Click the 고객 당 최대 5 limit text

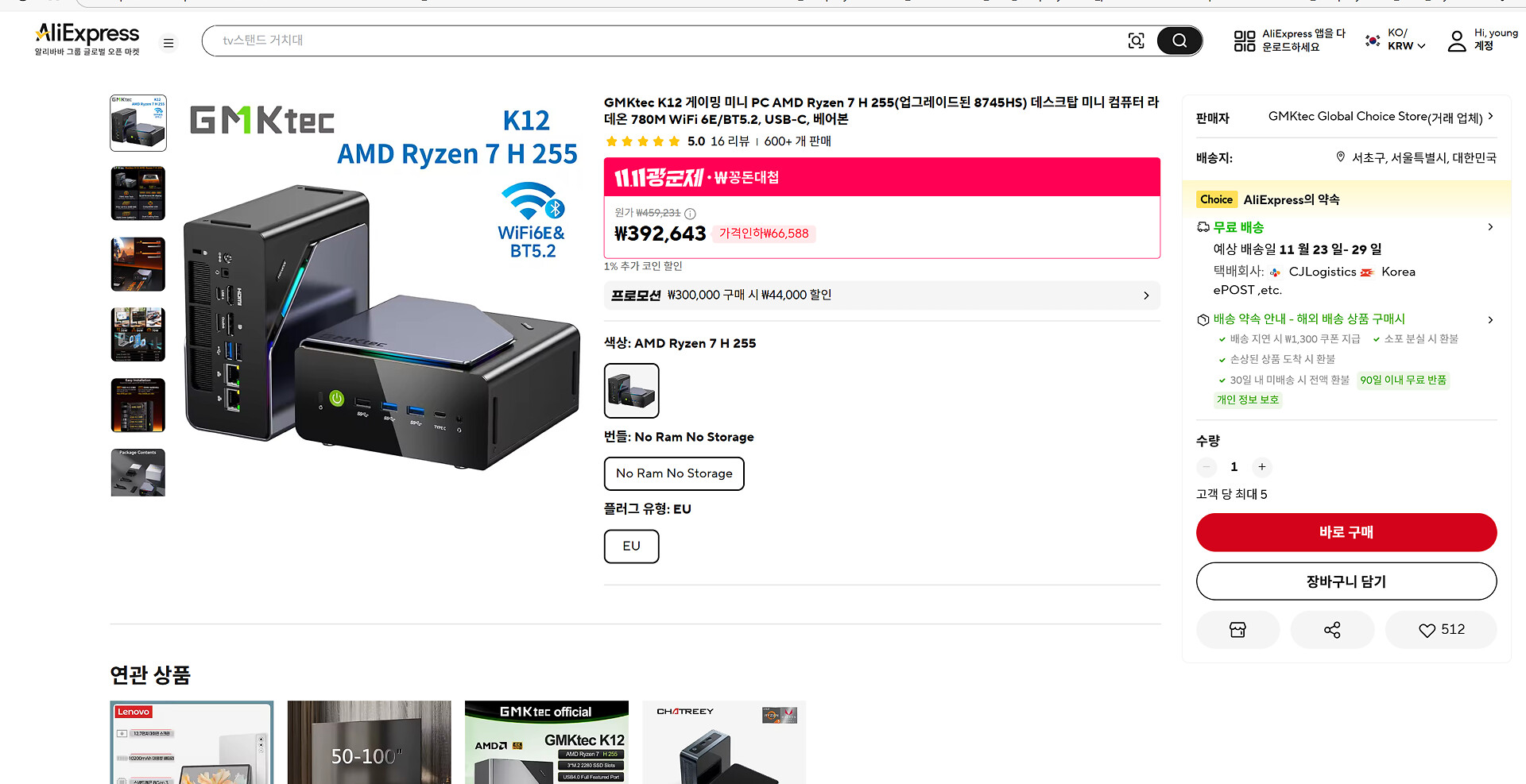click(x=1232, y=494)
